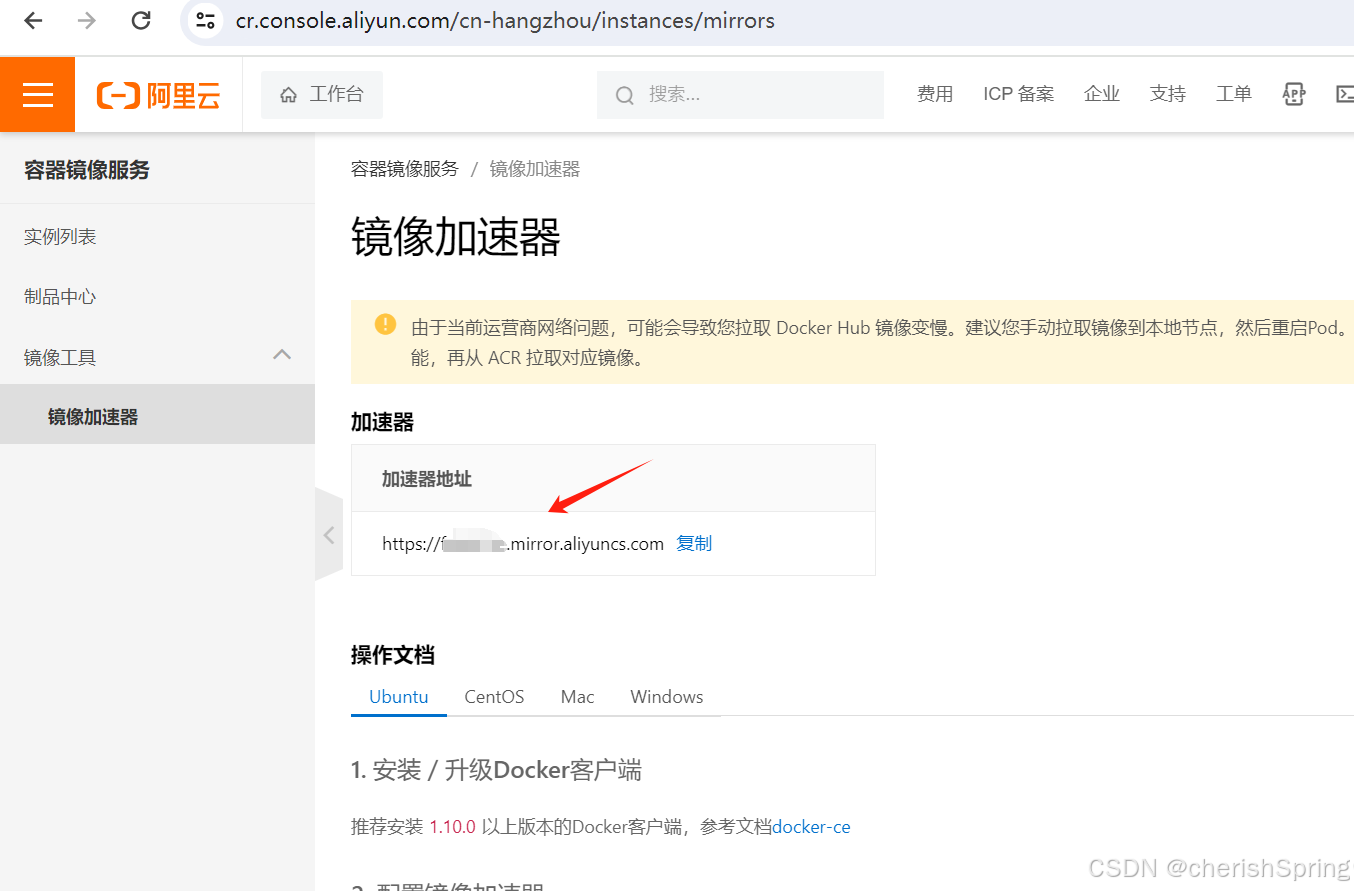Focus the 搜索 search field

click(740, 95)
